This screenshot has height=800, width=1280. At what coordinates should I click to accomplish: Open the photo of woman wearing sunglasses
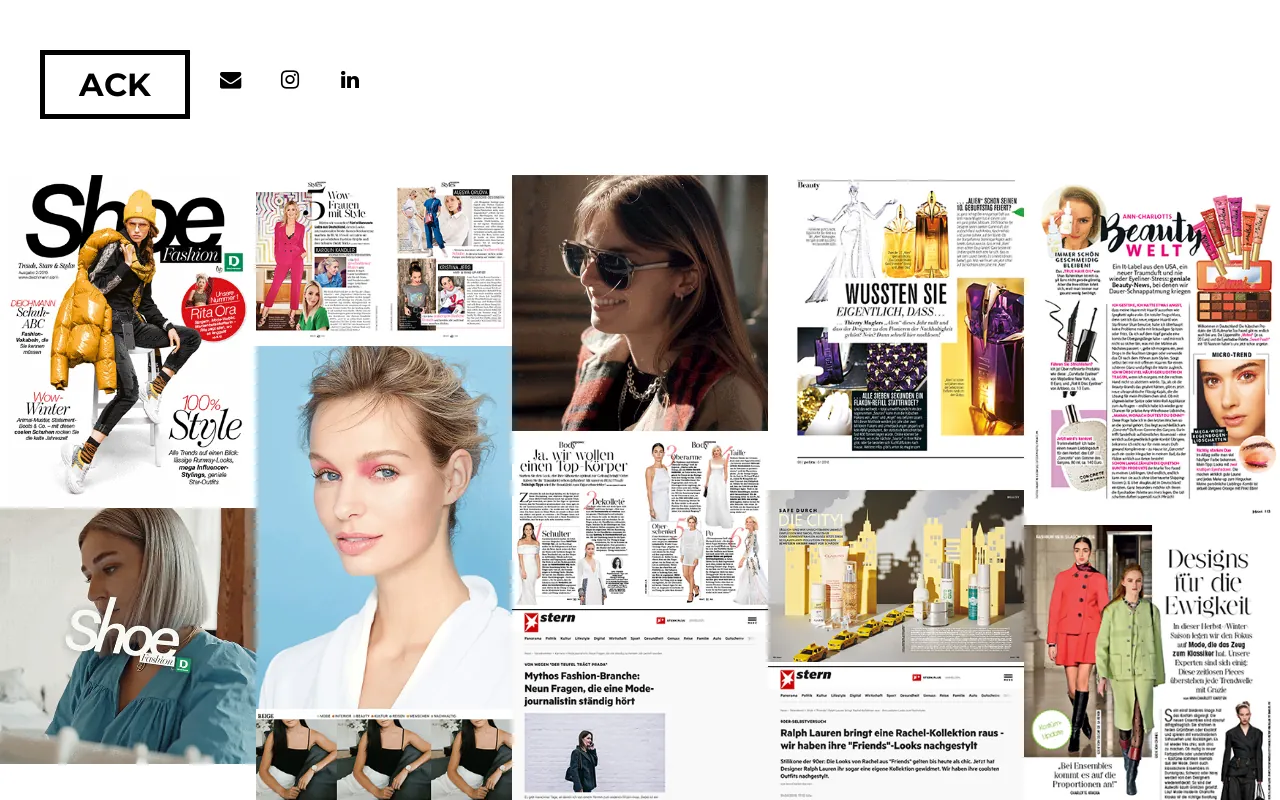640,304
